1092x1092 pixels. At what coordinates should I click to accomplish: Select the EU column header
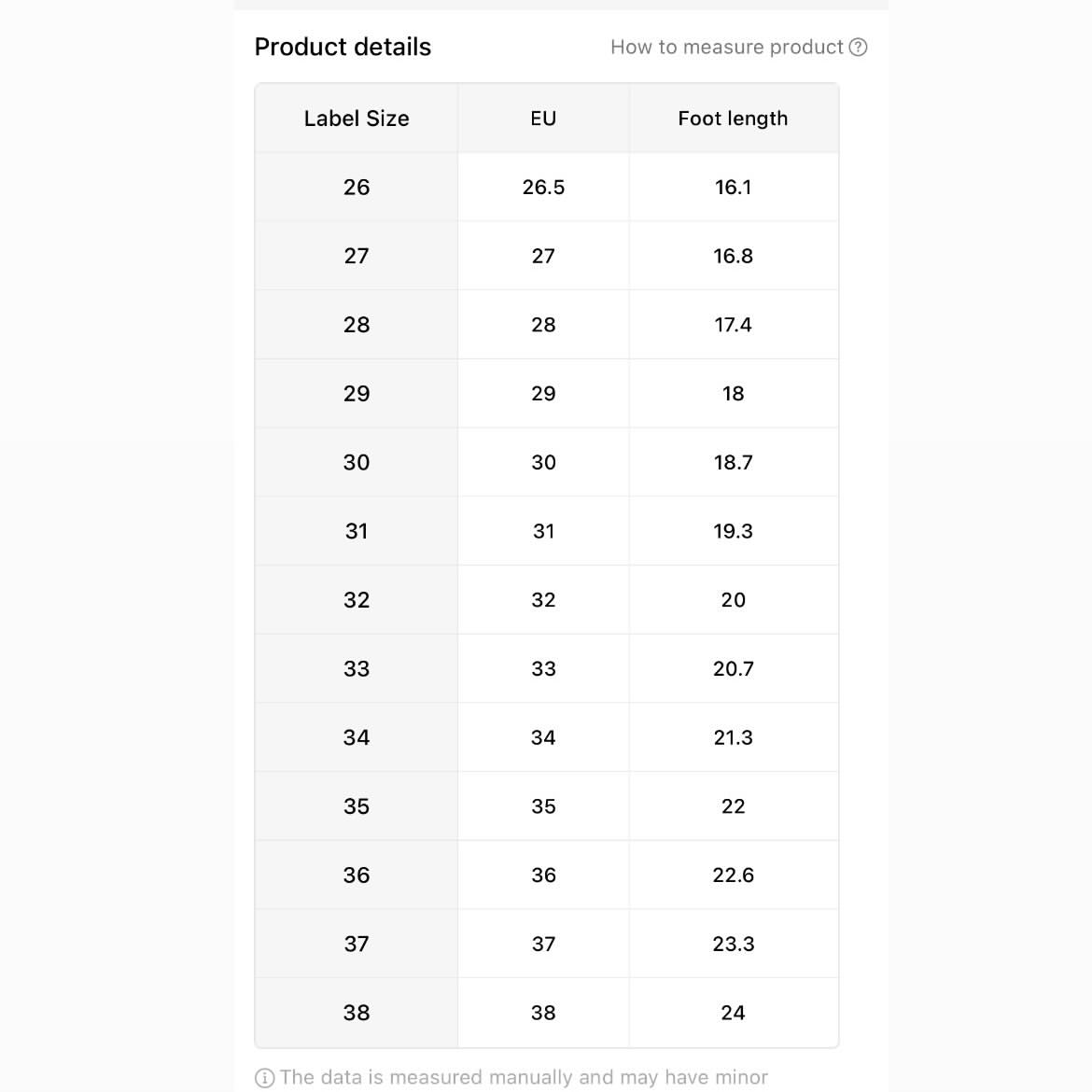pos(543,119)
